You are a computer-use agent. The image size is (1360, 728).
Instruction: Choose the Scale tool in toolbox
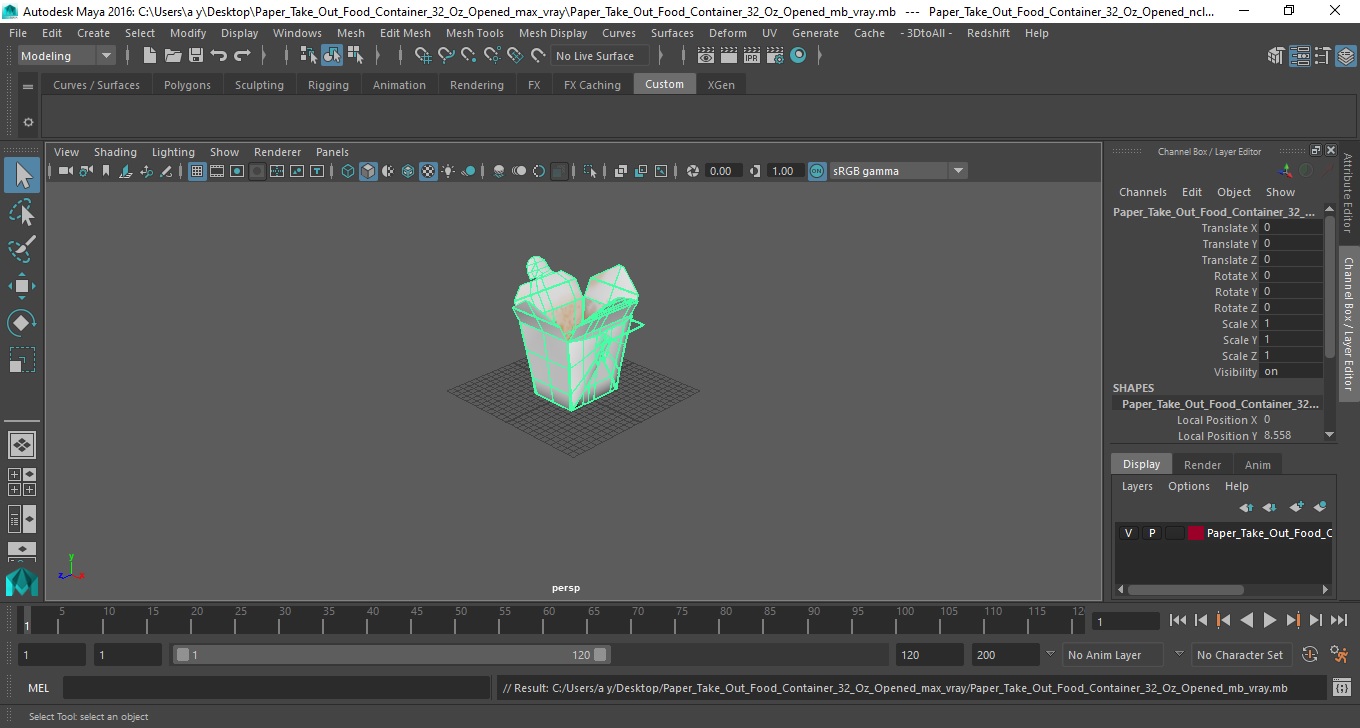coord(22,360)
